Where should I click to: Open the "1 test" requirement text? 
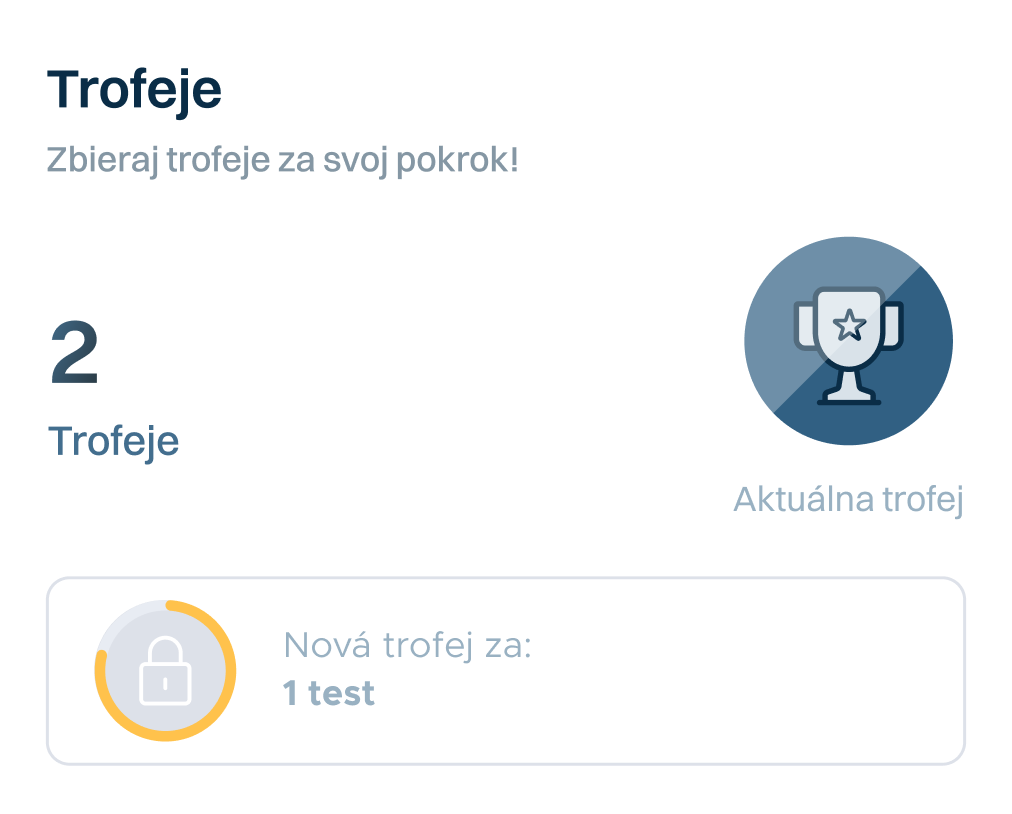329,693
